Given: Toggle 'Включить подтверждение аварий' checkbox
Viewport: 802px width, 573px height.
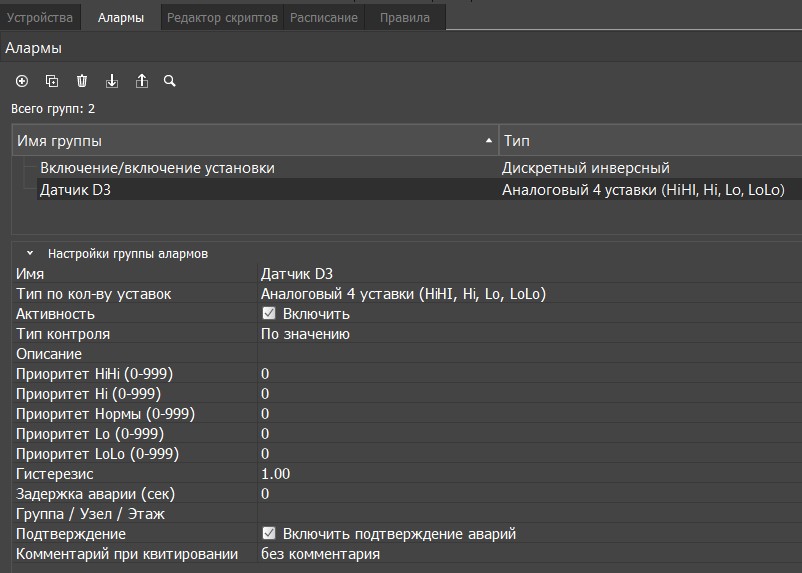Looking at the screenshot, I should pos(268,534).
